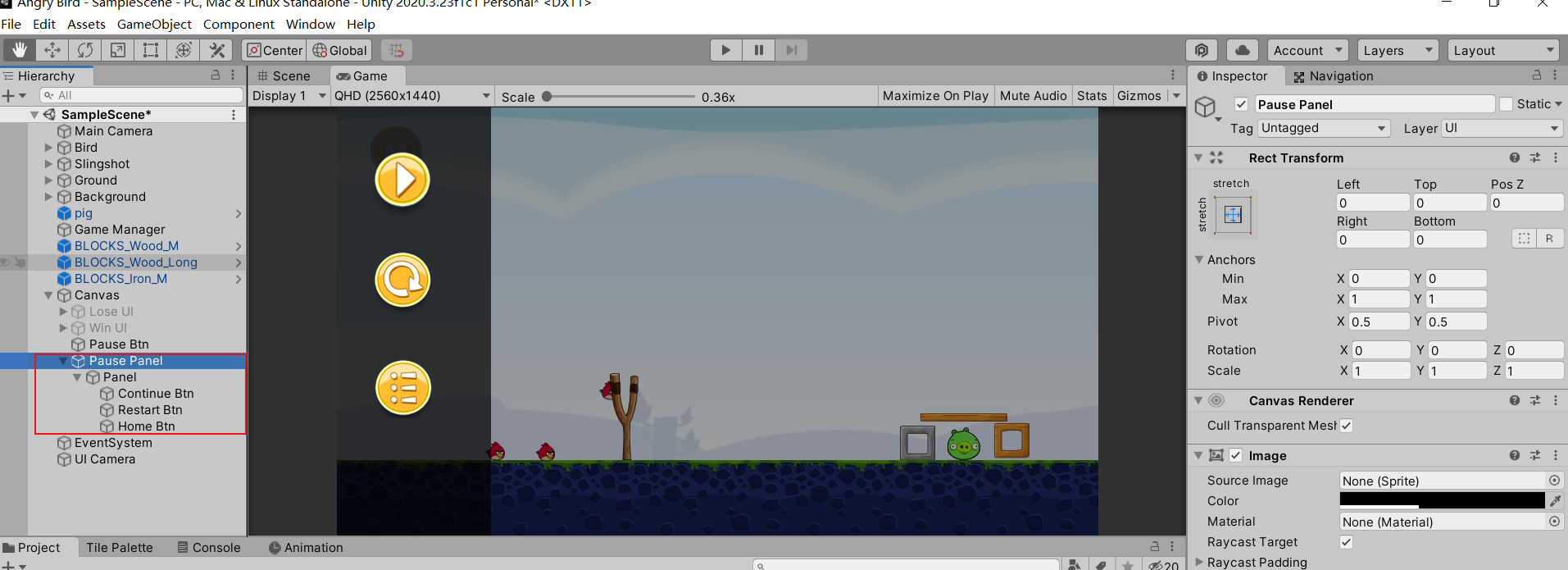1568x570 pixels.
Task: Lock the Inspector panel
Action: click(1537, 75)
